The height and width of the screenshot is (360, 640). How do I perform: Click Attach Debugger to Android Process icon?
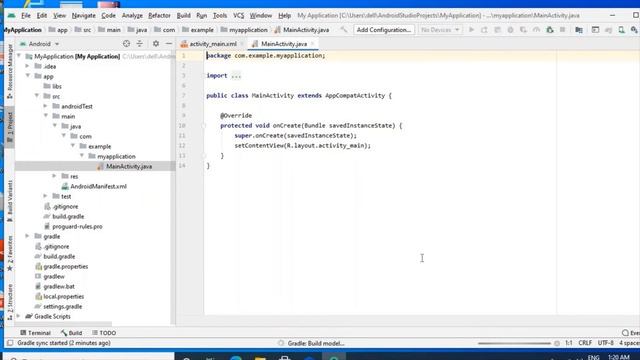click(x=550, y=30)
